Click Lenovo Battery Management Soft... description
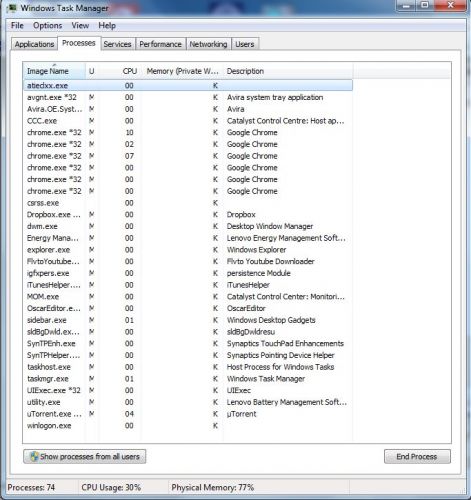Image resolution: width=471 pixels, height=500 pixels. [287, 402]
